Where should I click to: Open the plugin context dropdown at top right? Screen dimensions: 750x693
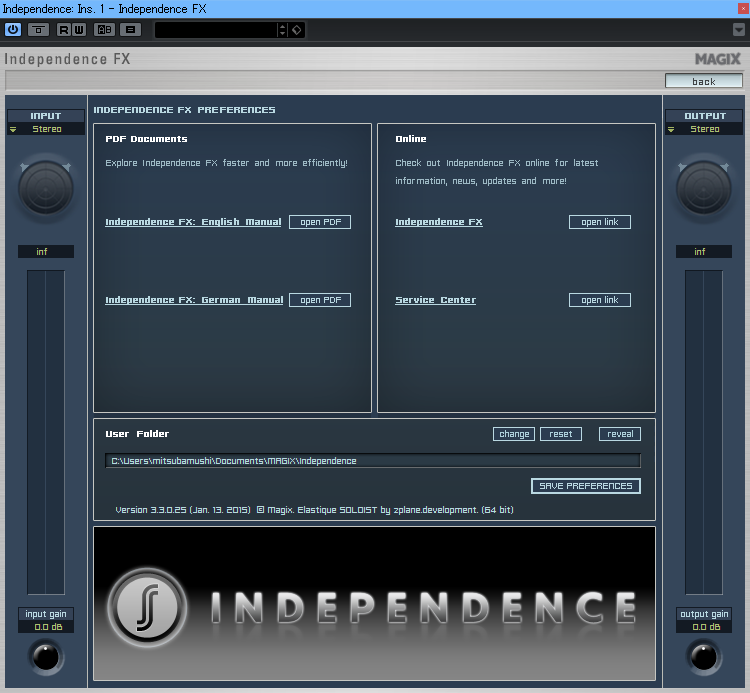coord(739,30)
